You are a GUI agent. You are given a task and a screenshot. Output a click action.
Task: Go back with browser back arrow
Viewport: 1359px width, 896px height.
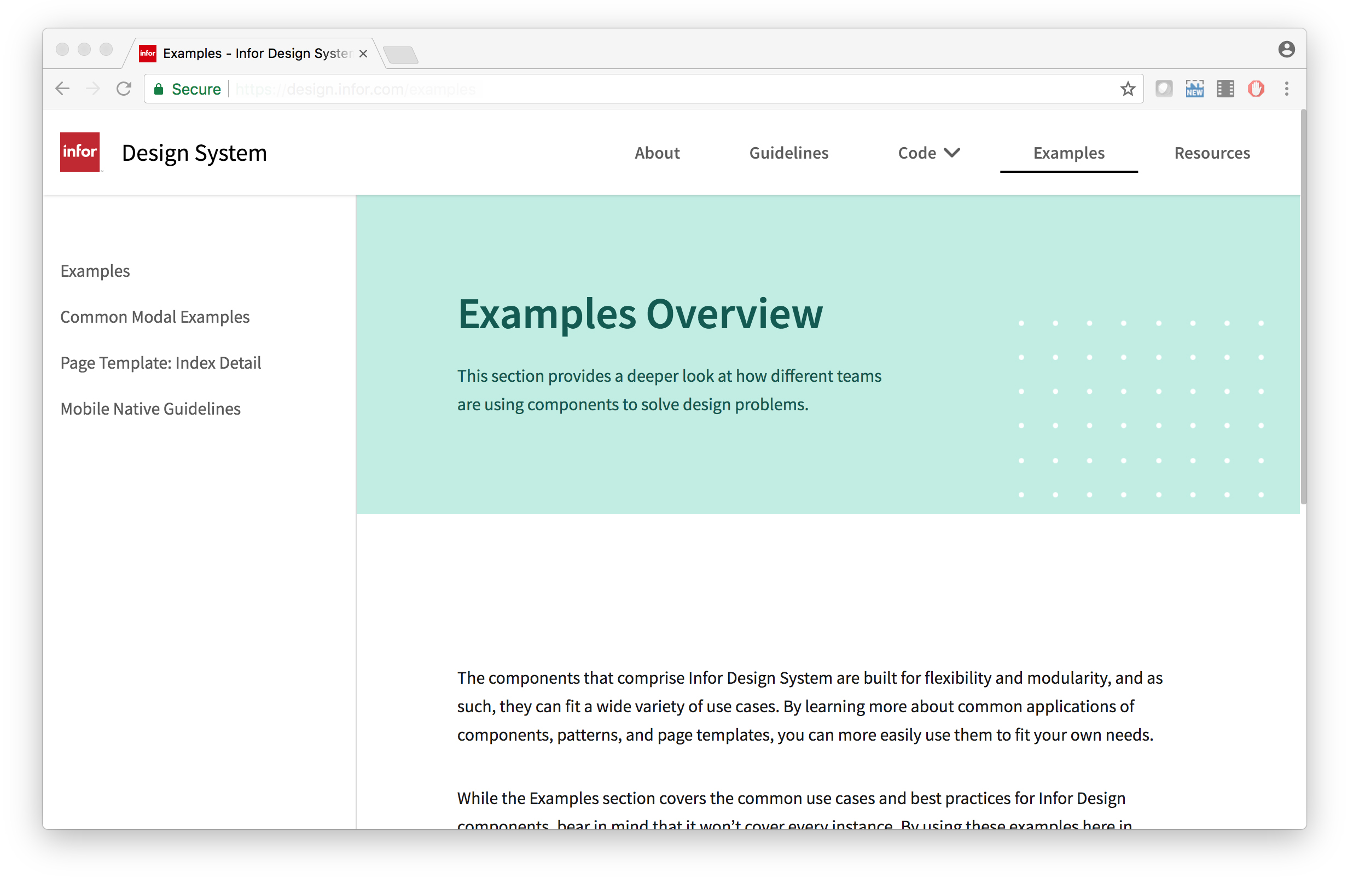tap(63, 90)
